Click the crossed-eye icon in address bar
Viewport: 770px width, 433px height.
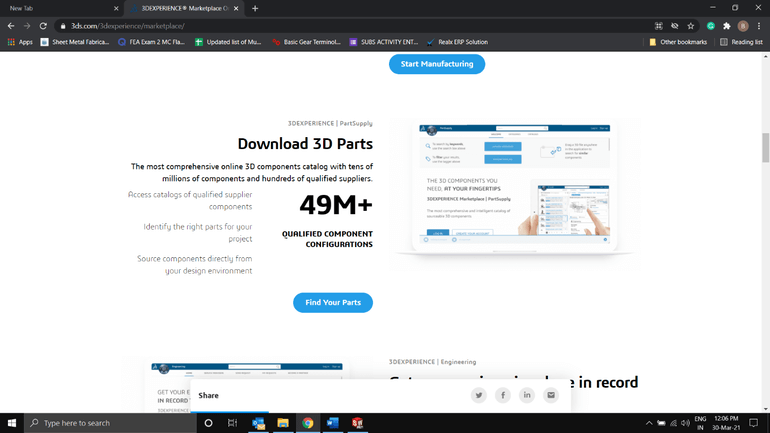click(675, 26)
